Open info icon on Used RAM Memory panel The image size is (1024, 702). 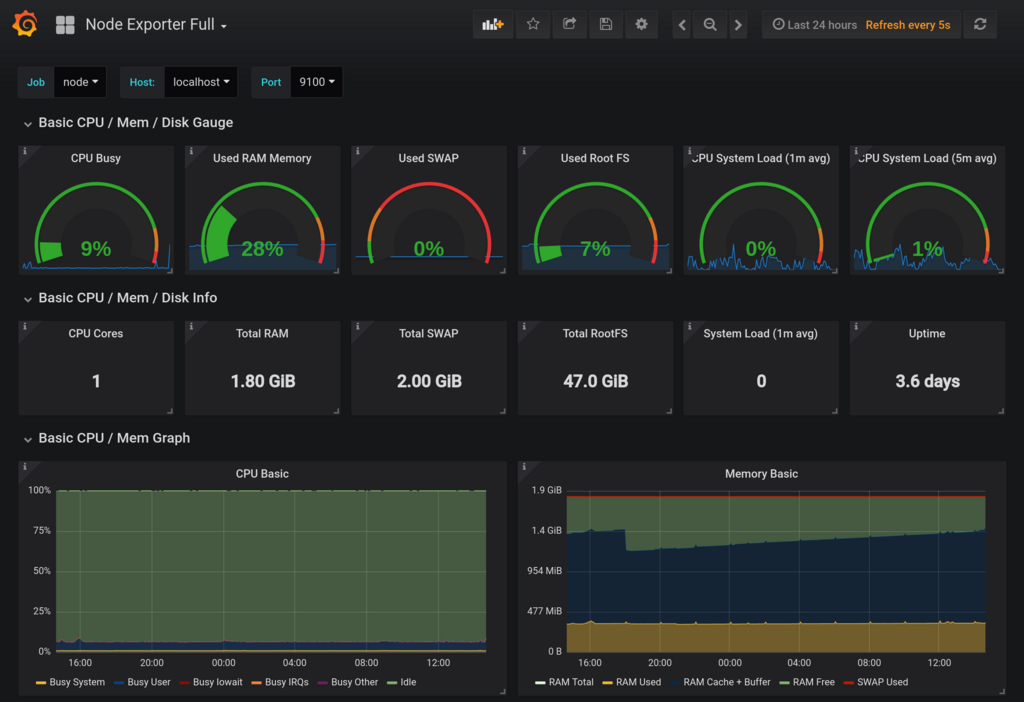(191, 151)
